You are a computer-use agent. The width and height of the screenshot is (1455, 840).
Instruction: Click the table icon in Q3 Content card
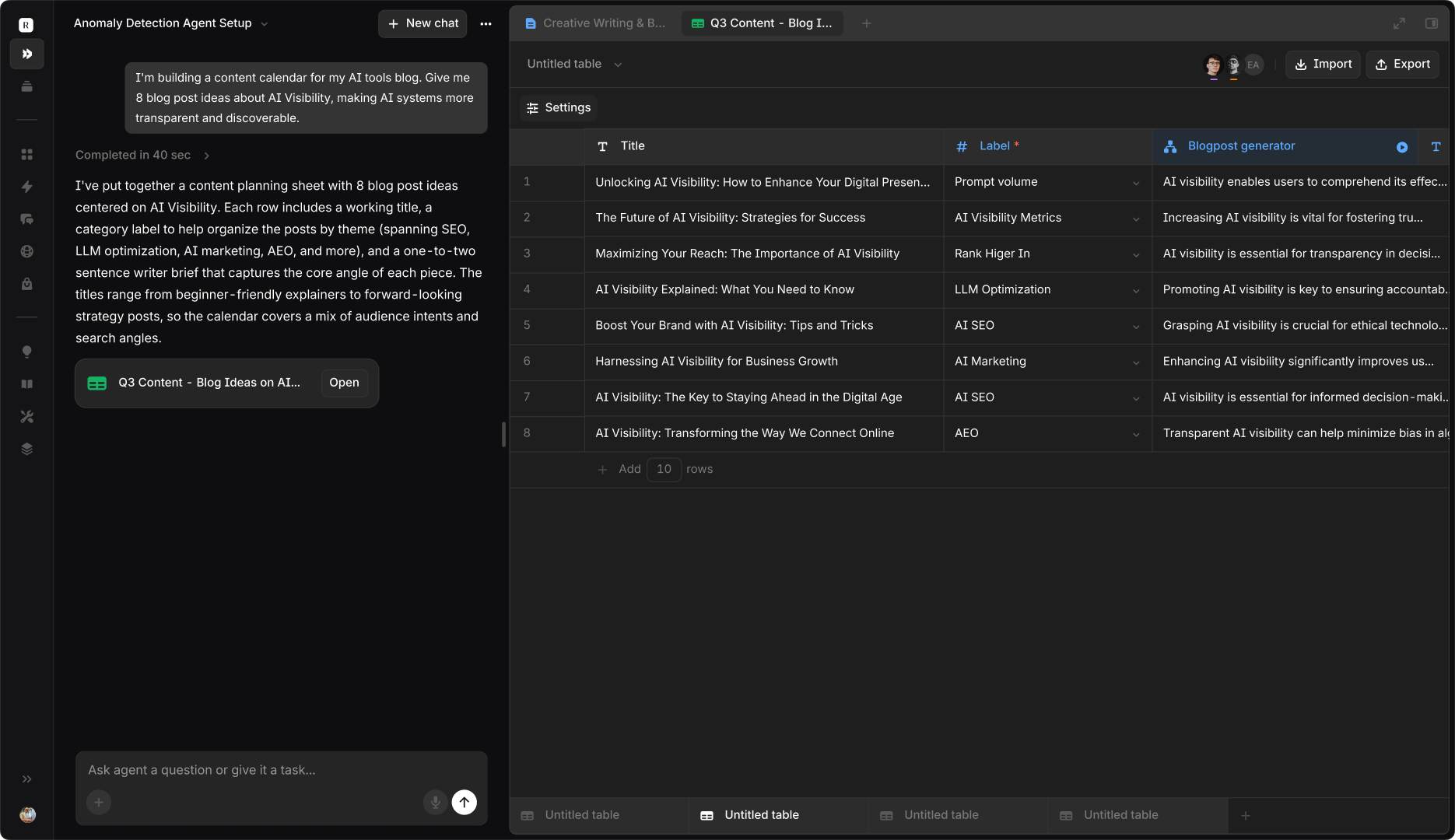(97, 383)
